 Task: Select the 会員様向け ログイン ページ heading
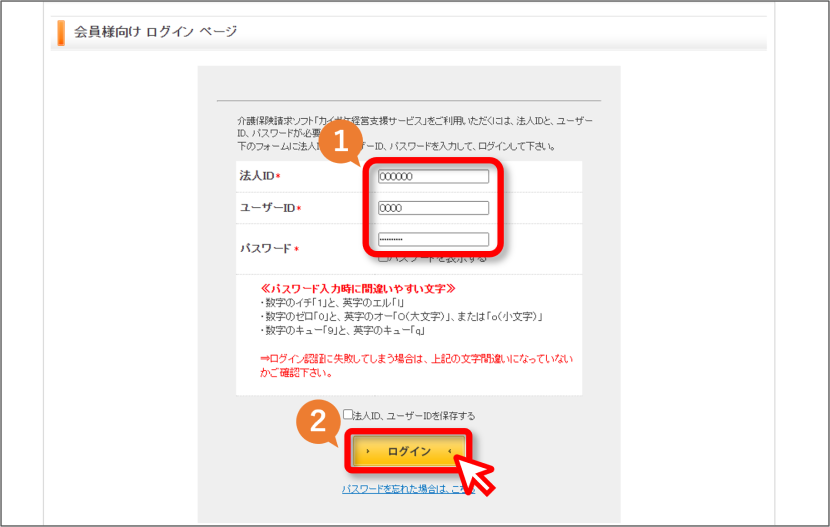tap(155, 32)
